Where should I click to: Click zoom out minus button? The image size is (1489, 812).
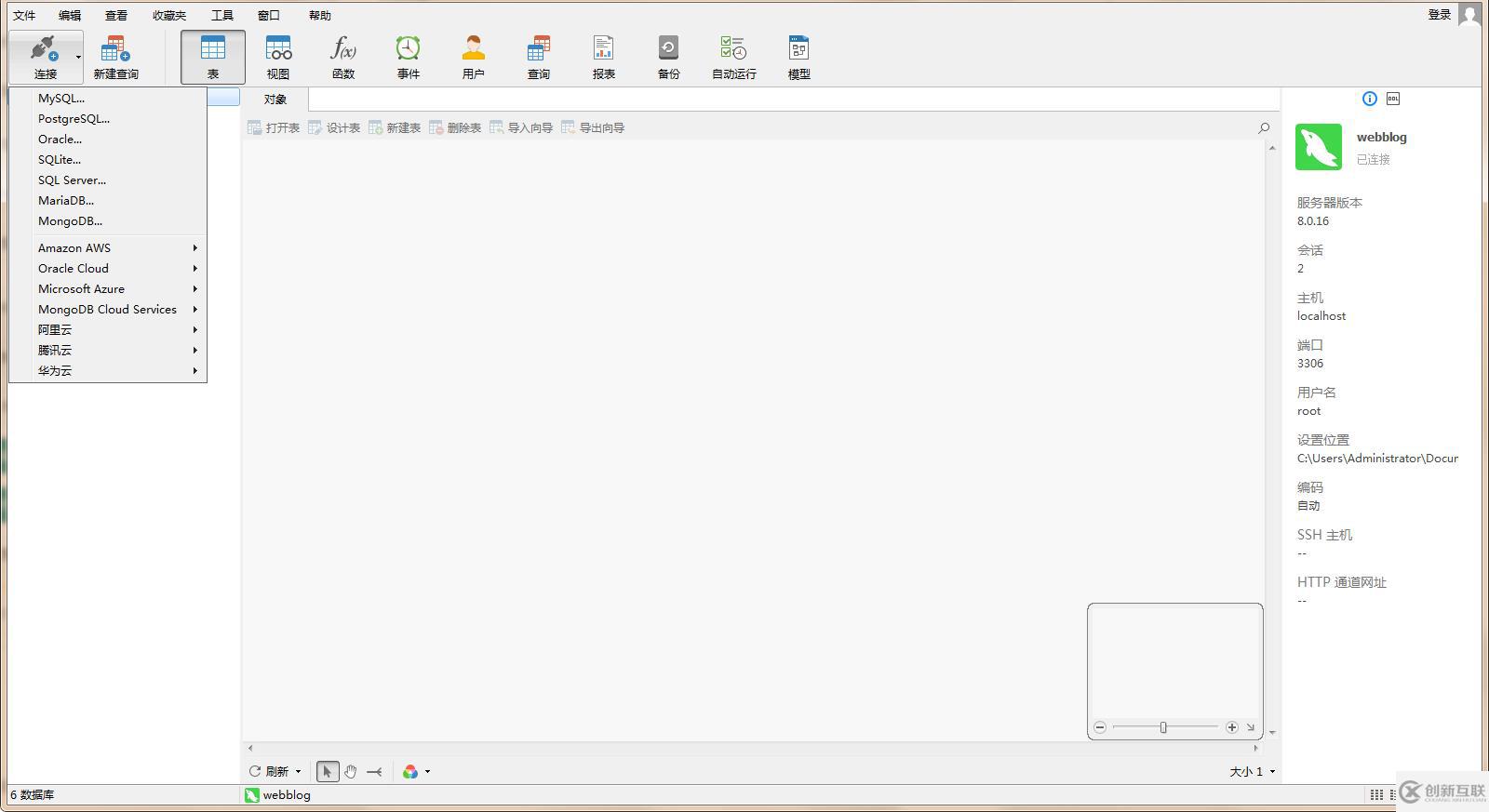pyautogui.click(x=1100, y=727)
